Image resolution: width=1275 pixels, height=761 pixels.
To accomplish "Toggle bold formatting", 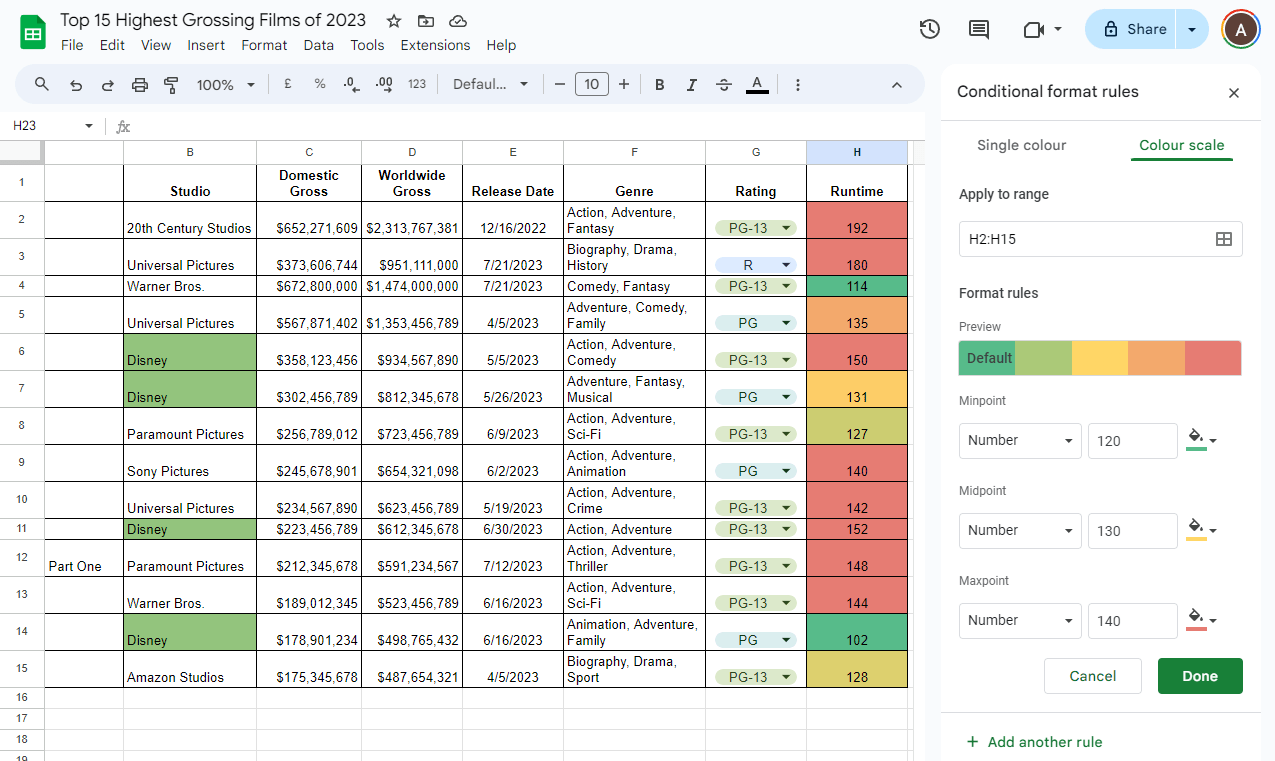I will (x=660, y=85).
